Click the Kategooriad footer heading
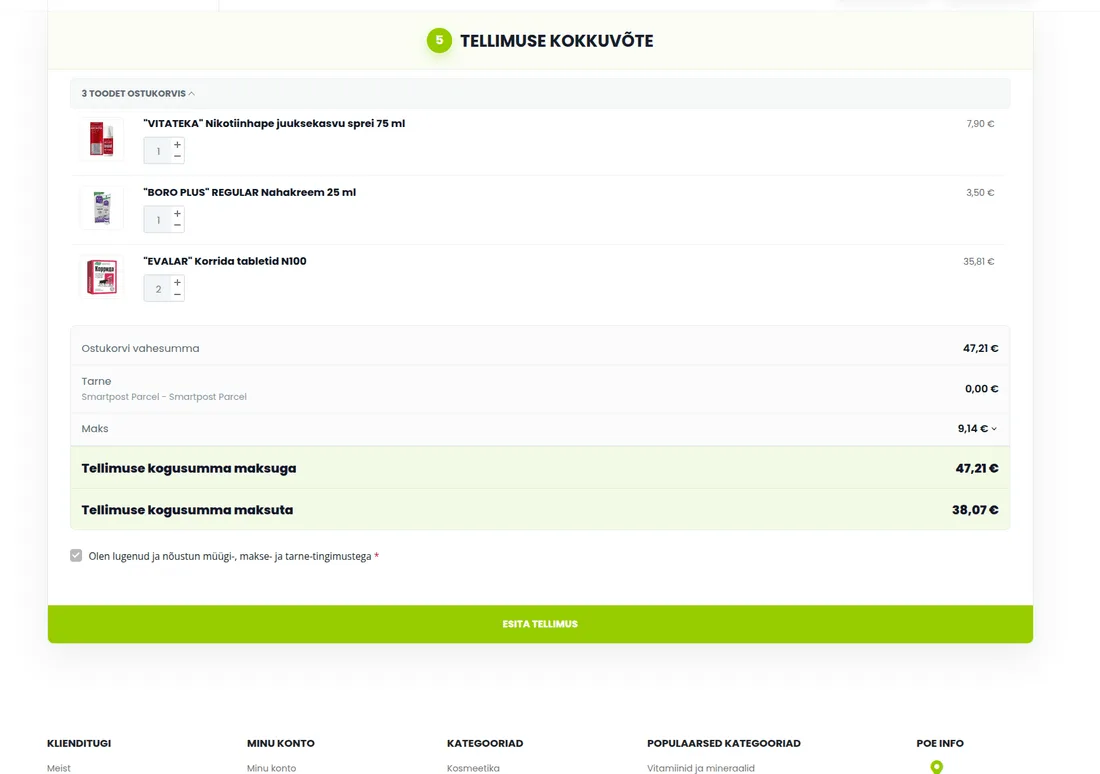1100x774 pixels. [485, 743]
